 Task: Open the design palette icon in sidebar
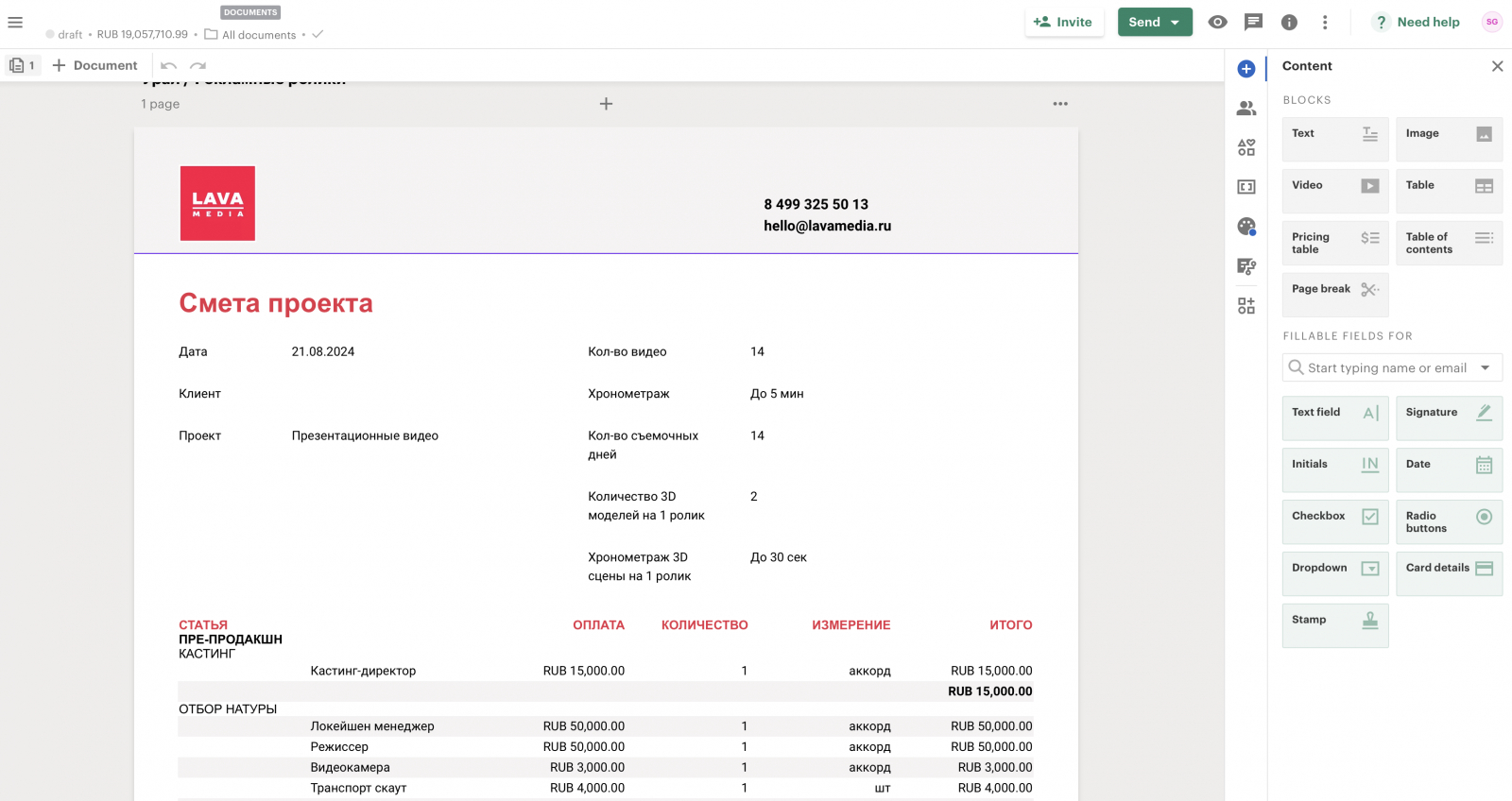click(1246, 227)
